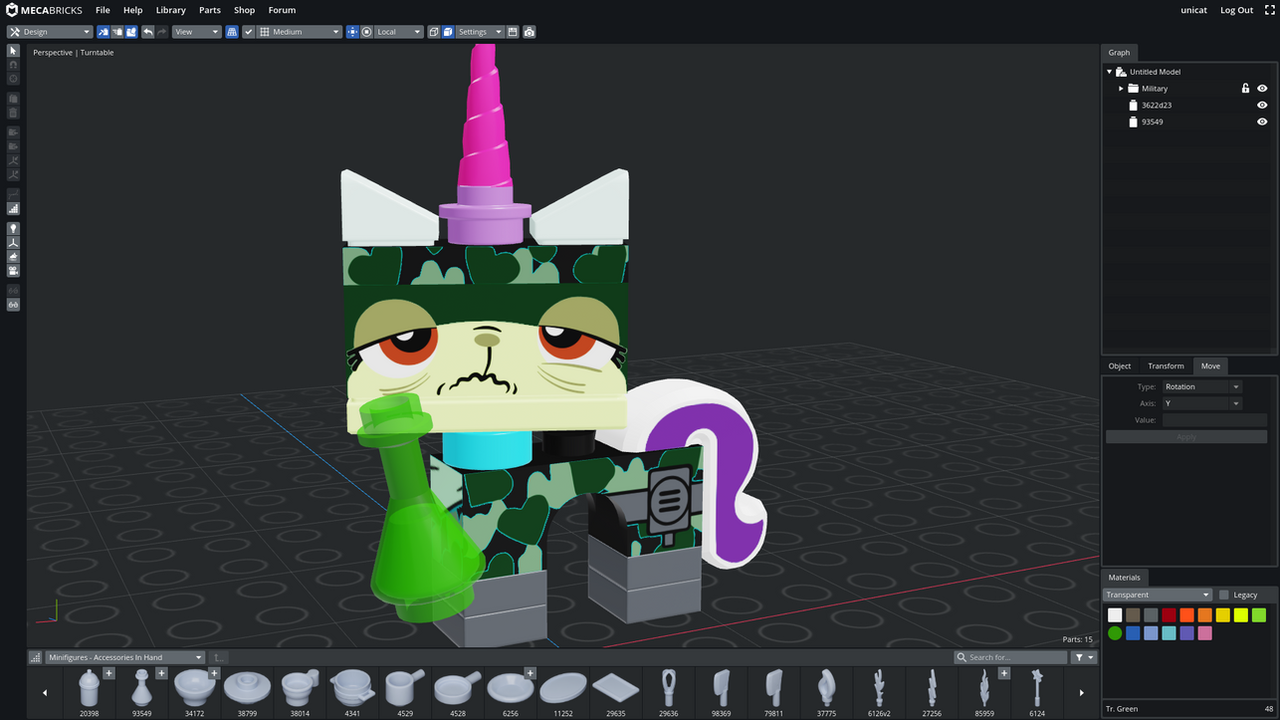Click the solid cube shading icon
Screen dimensions: 1280x720
[x=448, y=32]
